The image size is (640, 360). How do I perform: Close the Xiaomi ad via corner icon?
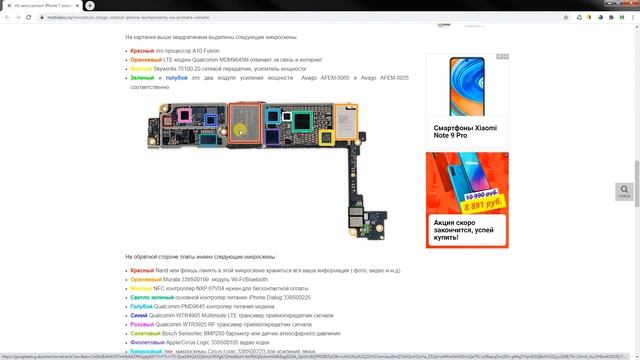point(506,56)
